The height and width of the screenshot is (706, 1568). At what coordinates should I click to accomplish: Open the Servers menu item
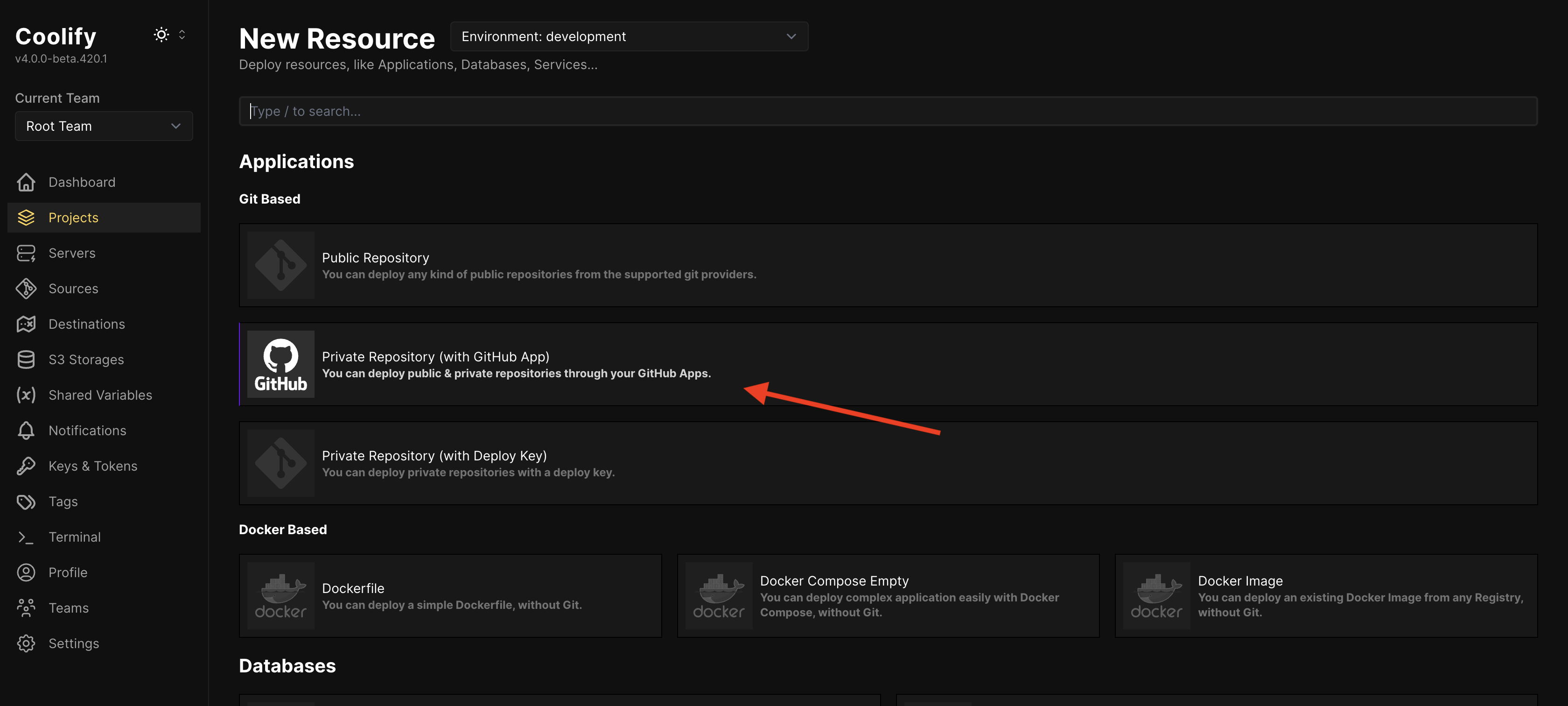(104, 253)
